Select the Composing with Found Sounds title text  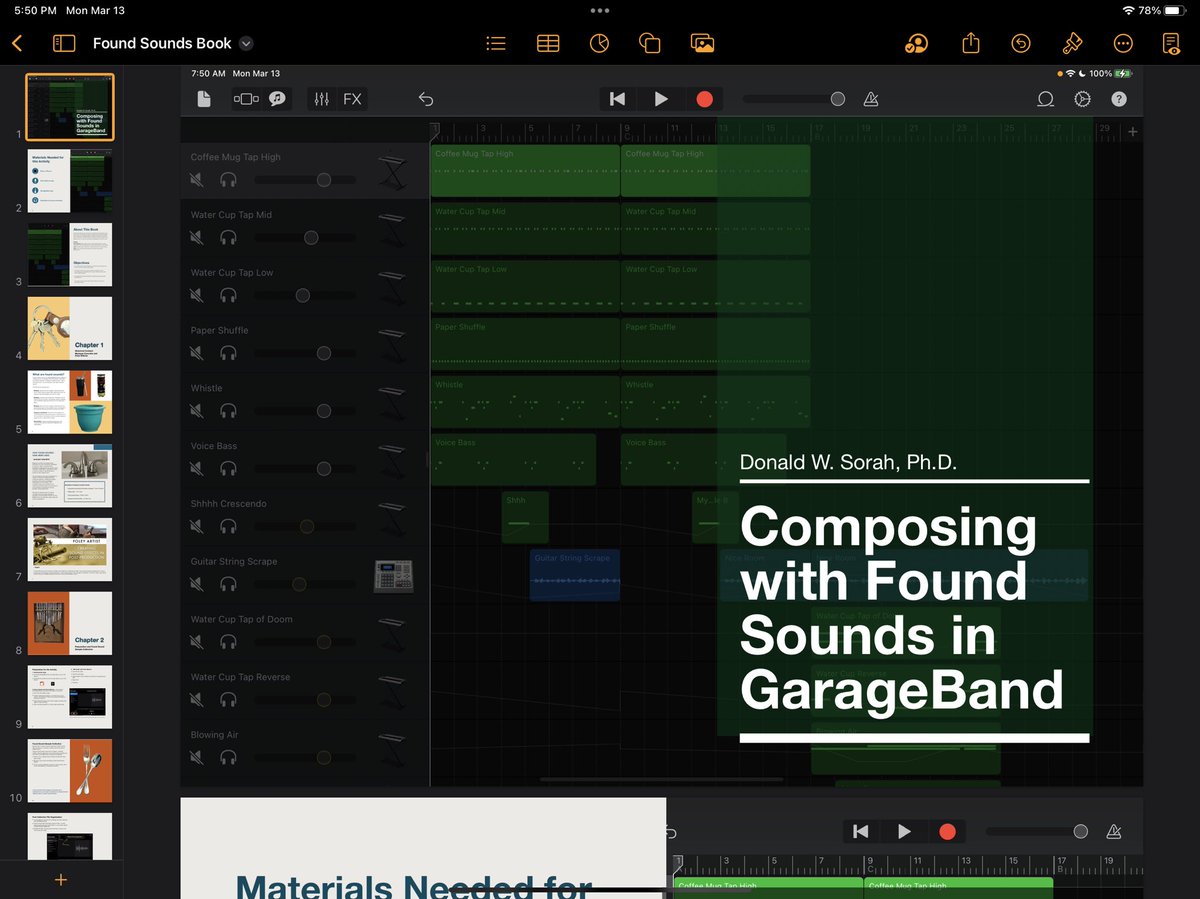[x=901, y=607]
